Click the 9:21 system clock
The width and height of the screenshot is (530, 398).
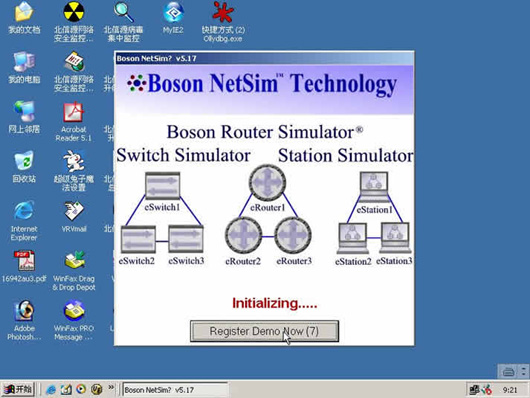(510, 390)
